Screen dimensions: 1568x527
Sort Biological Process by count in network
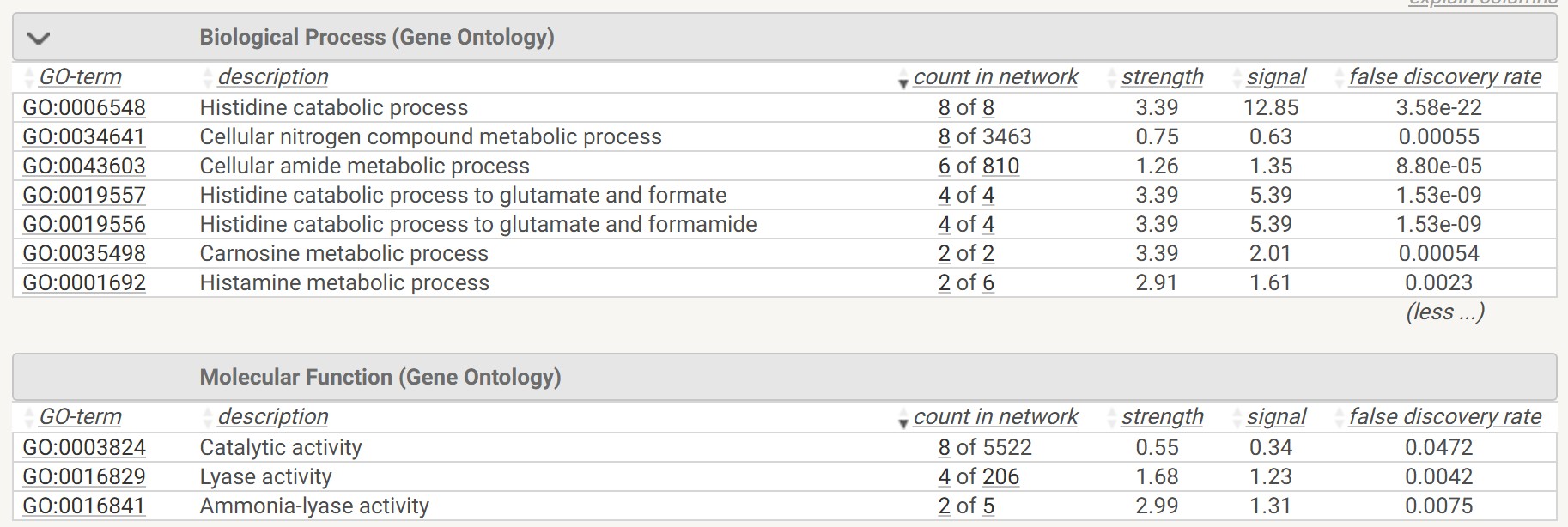(995, 76)
